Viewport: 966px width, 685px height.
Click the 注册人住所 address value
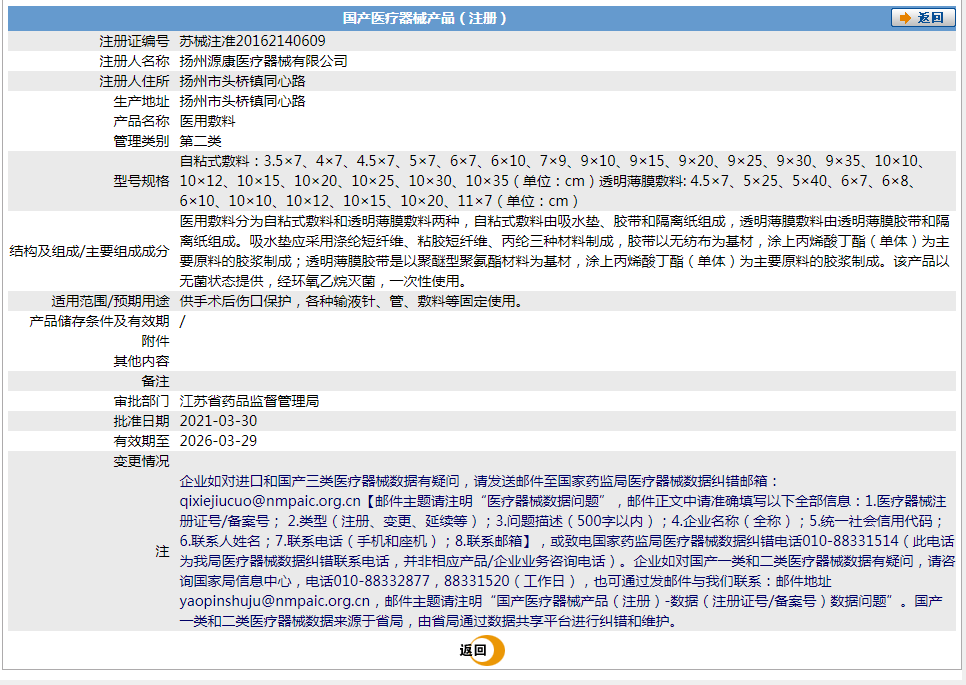coord(242,81)
